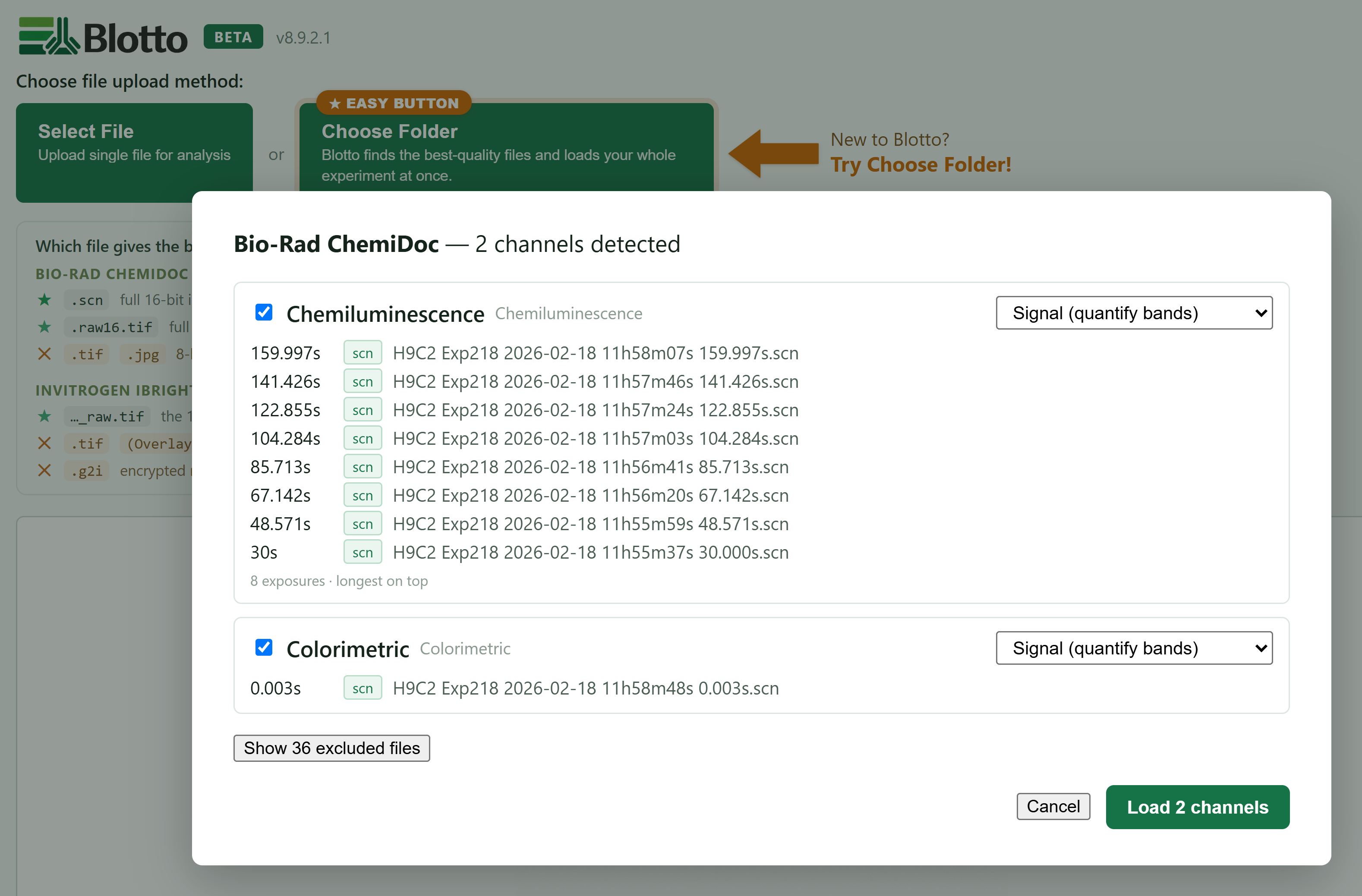Screen dimensions: 1362x896
Task: Click the Try Choose Folder! text
Action: tap(921, 165)
